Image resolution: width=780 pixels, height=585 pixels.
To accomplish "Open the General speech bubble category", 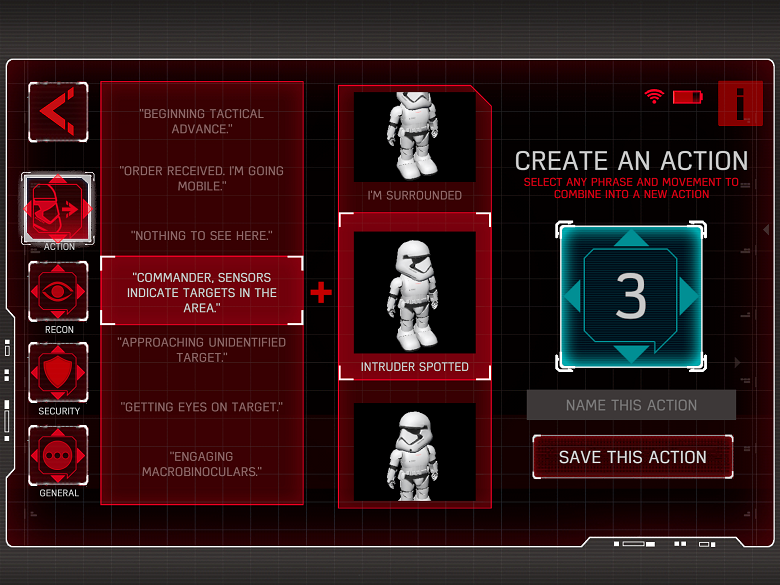I will (58, 455).
